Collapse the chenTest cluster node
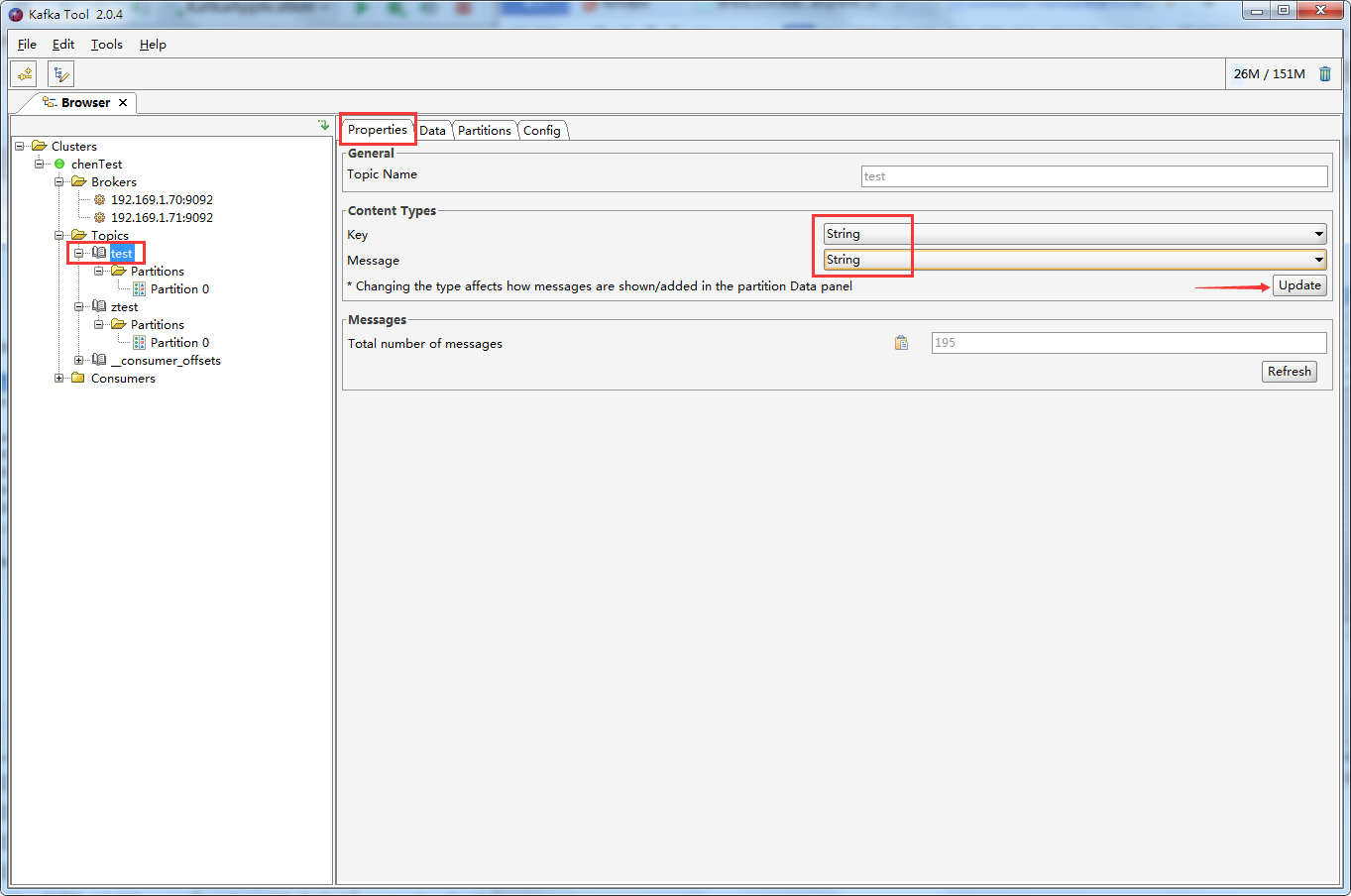This screenshot has height=896, width=1351. coord(40,164)
